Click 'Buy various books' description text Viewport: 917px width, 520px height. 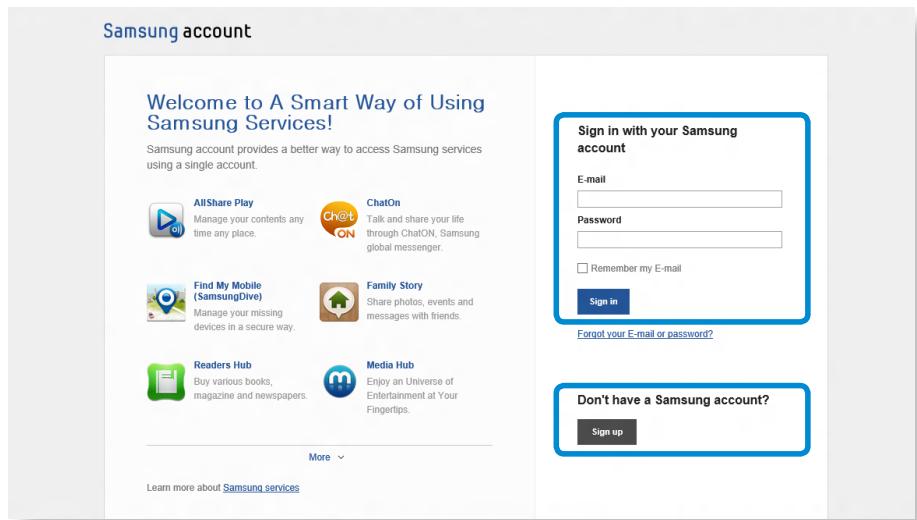coord(250,388)
